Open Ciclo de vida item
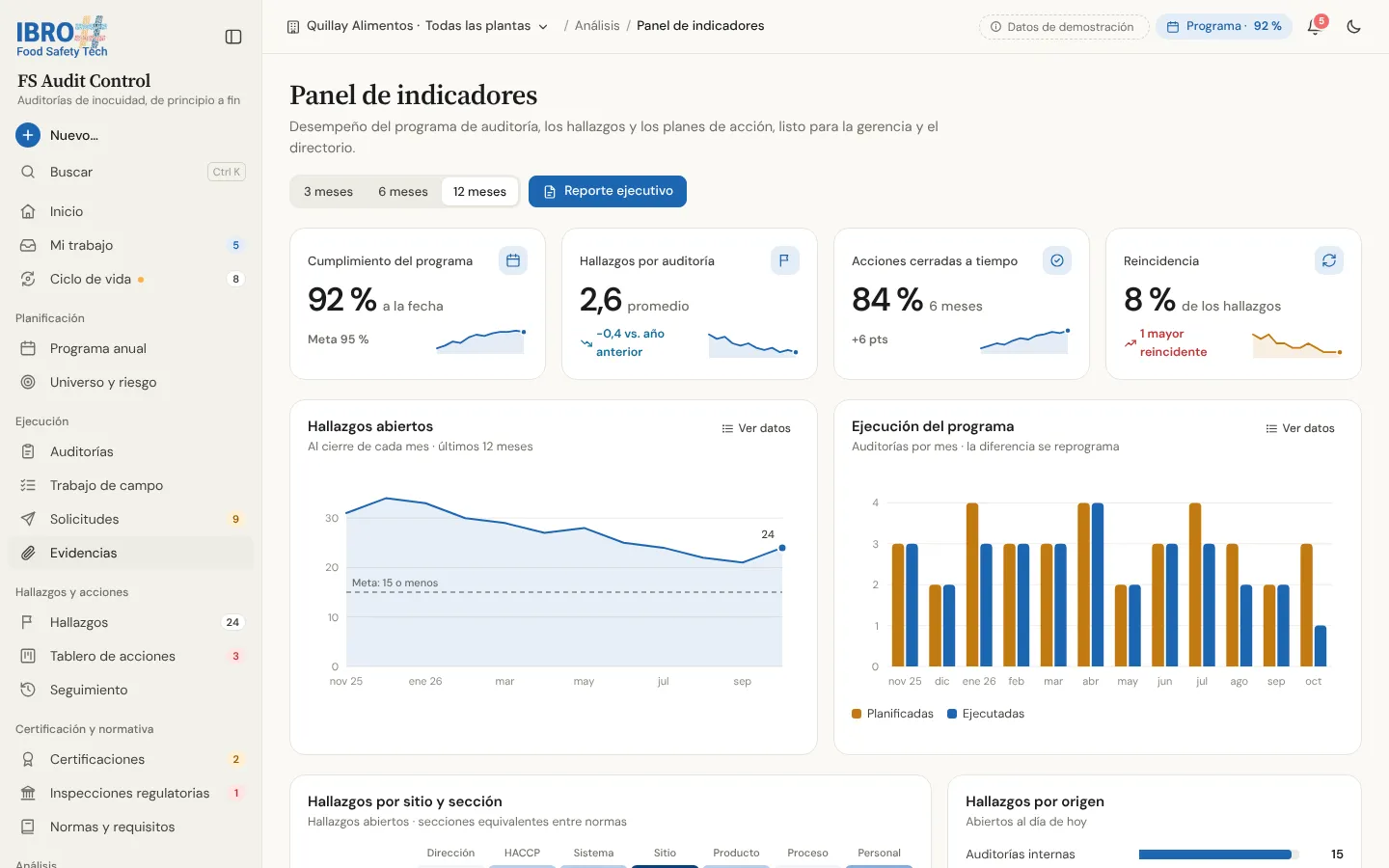This screenshot has height=868, width=1389. pos(131,279)
